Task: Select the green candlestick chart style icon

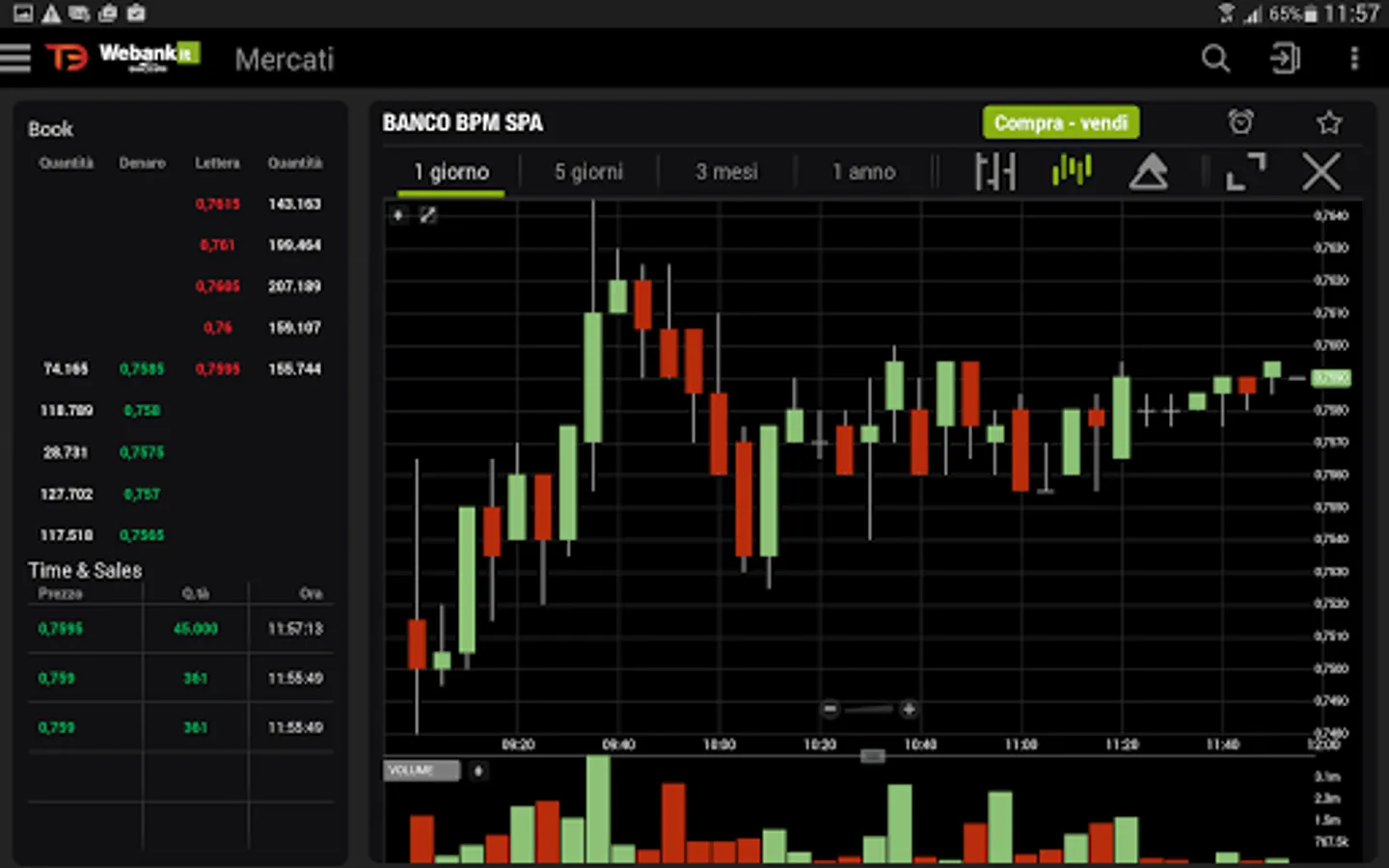Action: point(1072,171)
